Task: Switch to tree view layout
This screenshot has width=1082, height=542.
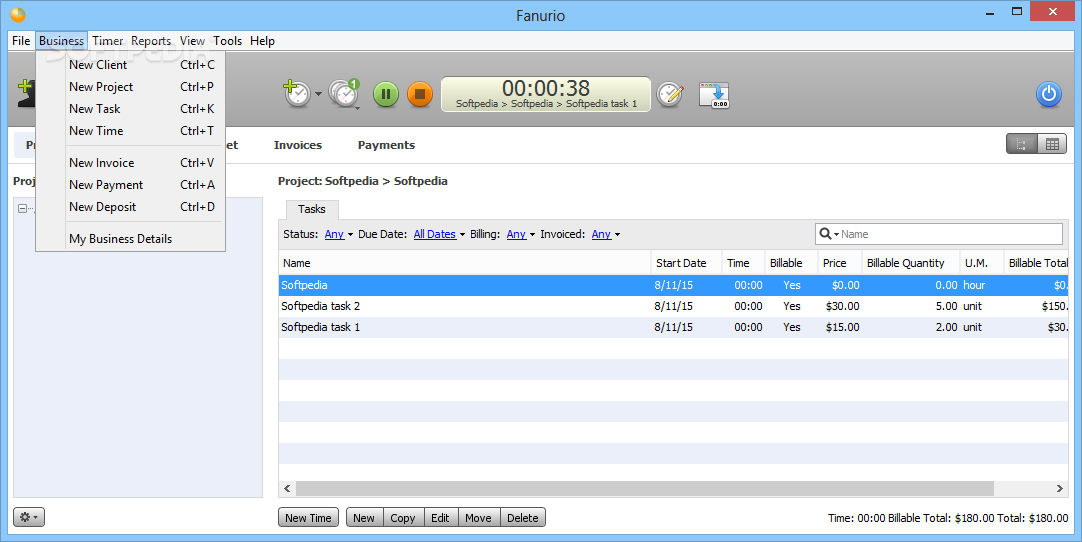Action: [1021, 144]
